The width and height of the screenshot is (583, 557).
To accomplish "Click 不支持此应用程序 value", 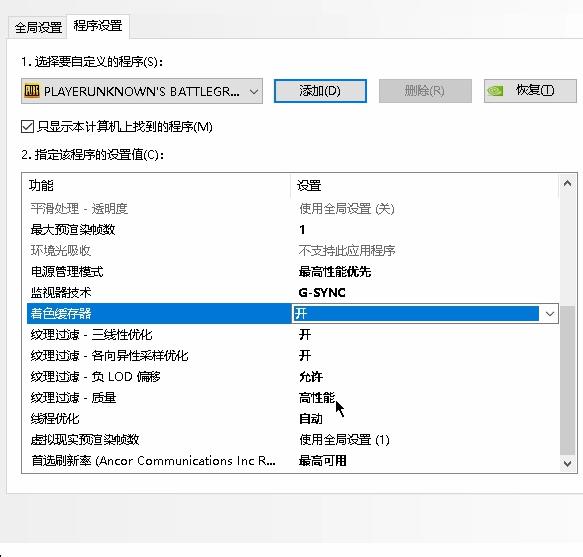I will click(x=347, y=251).
